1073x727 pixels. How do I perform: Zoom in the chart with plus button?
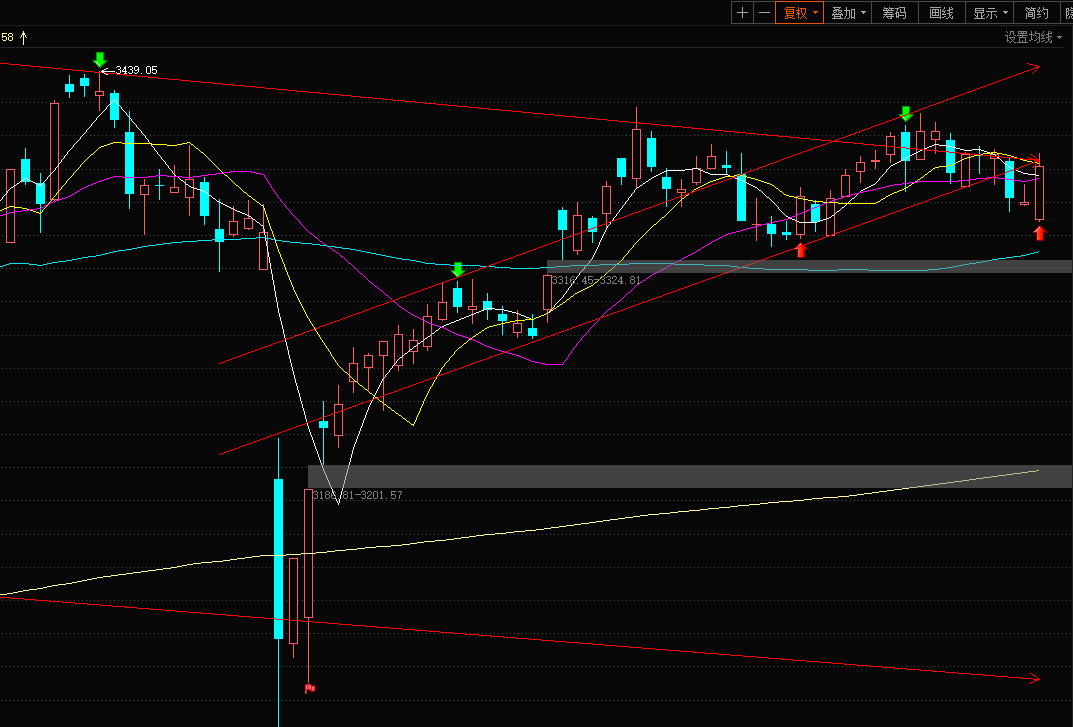[x=742, y=13]
